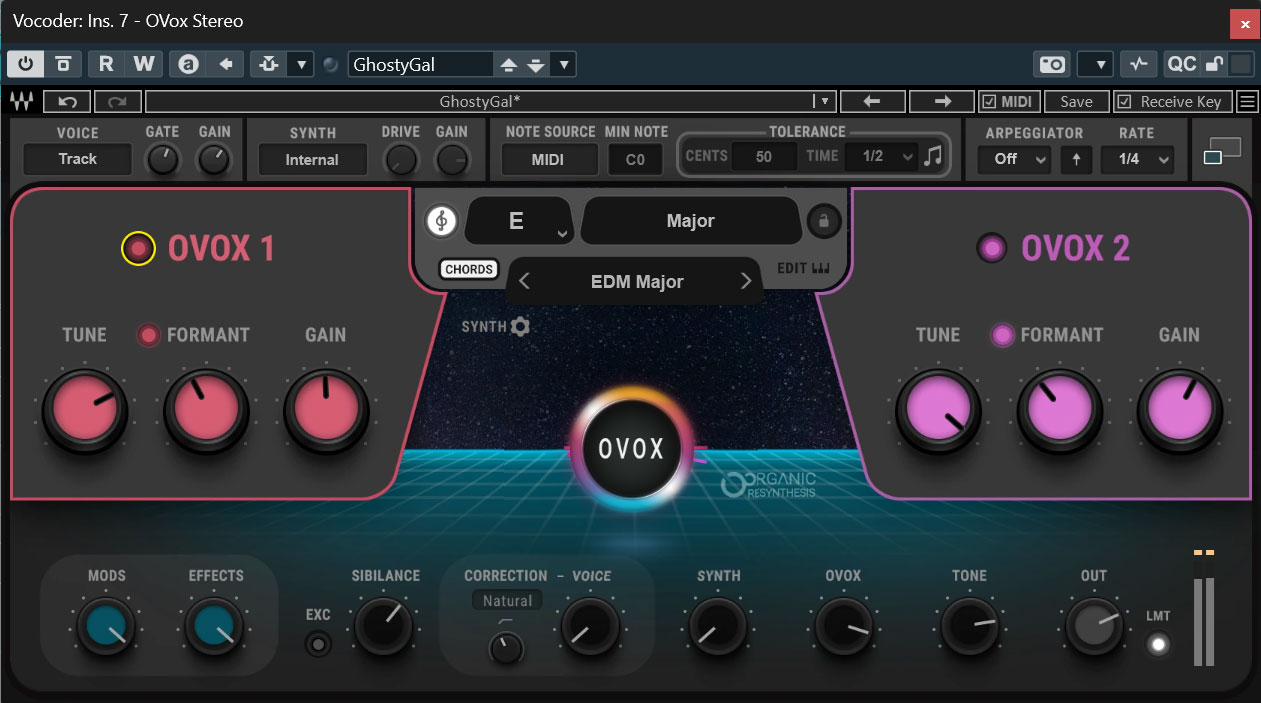Click the camera snapshot icon
The width and height of the screenshot is (1261, 703).
tap(1052, 65)
